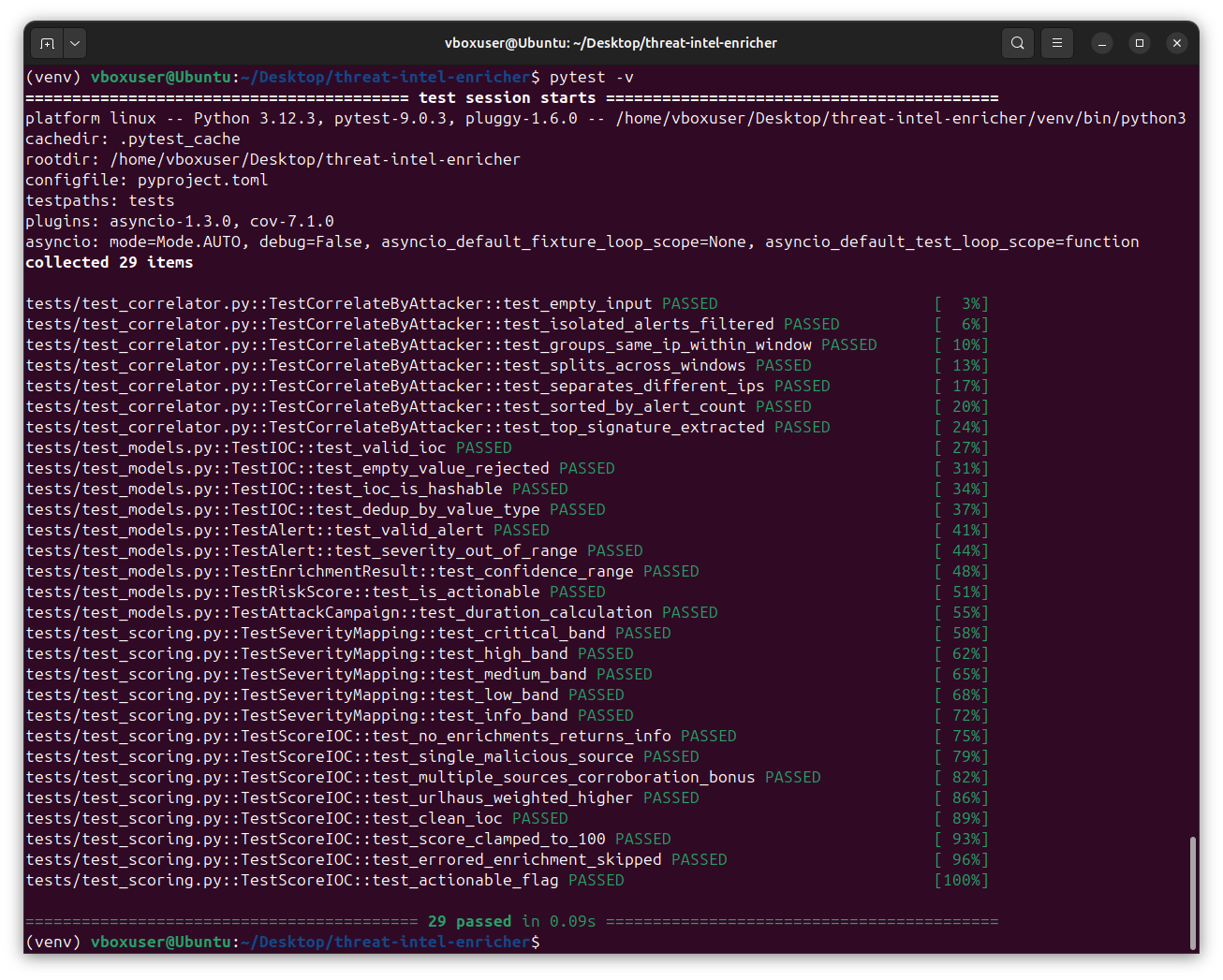Click the [ 3%] progress indicator
This screenshot has height=980, width=1223.
tap(962, 303)
